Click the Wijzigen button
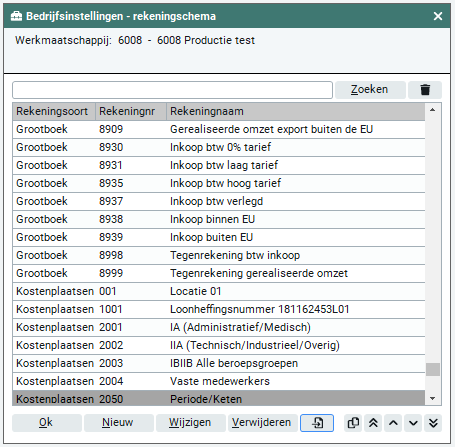This screenshot has width=455, height=447. pos(191,423)
